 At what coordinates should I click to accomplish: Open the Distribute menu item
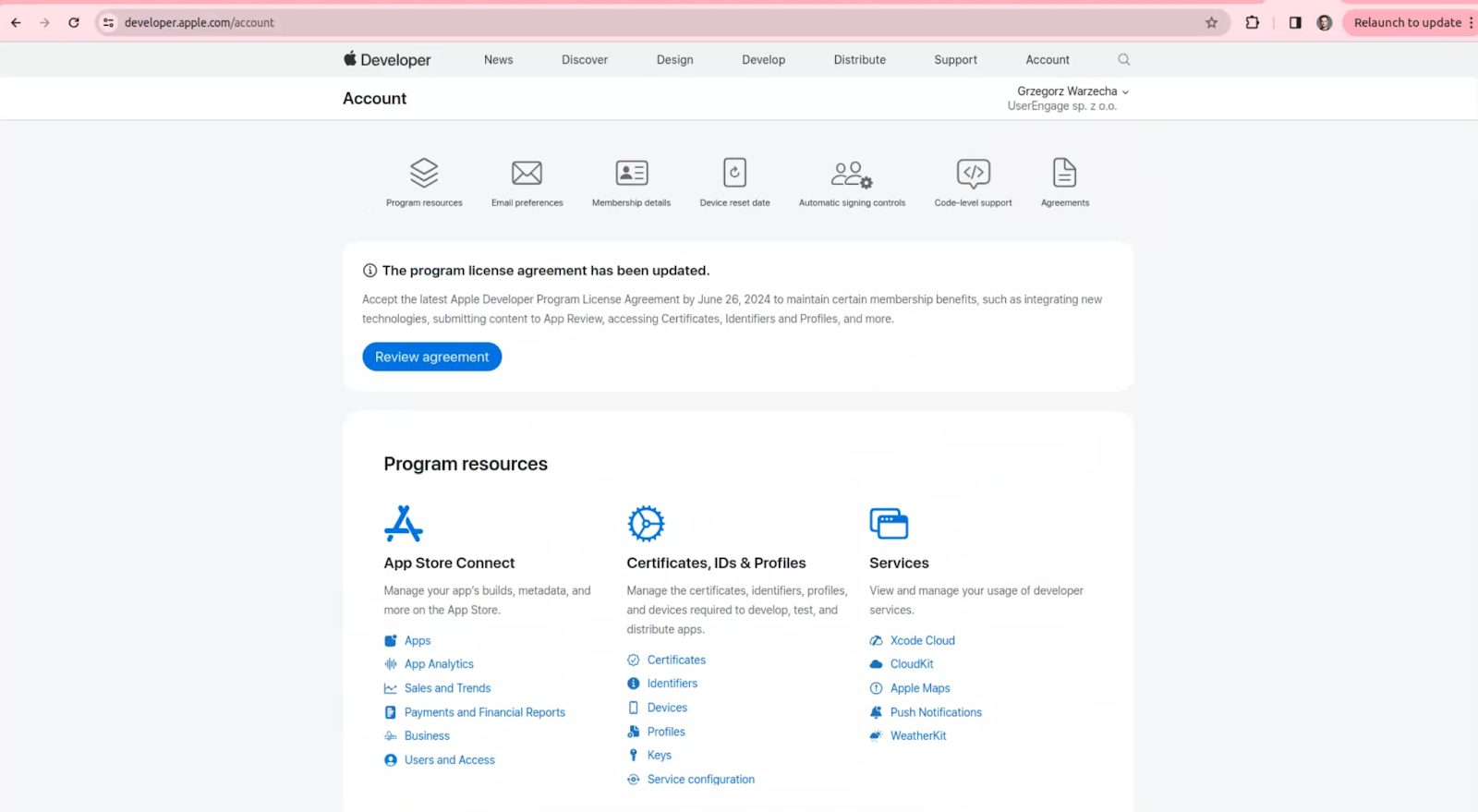859,59
